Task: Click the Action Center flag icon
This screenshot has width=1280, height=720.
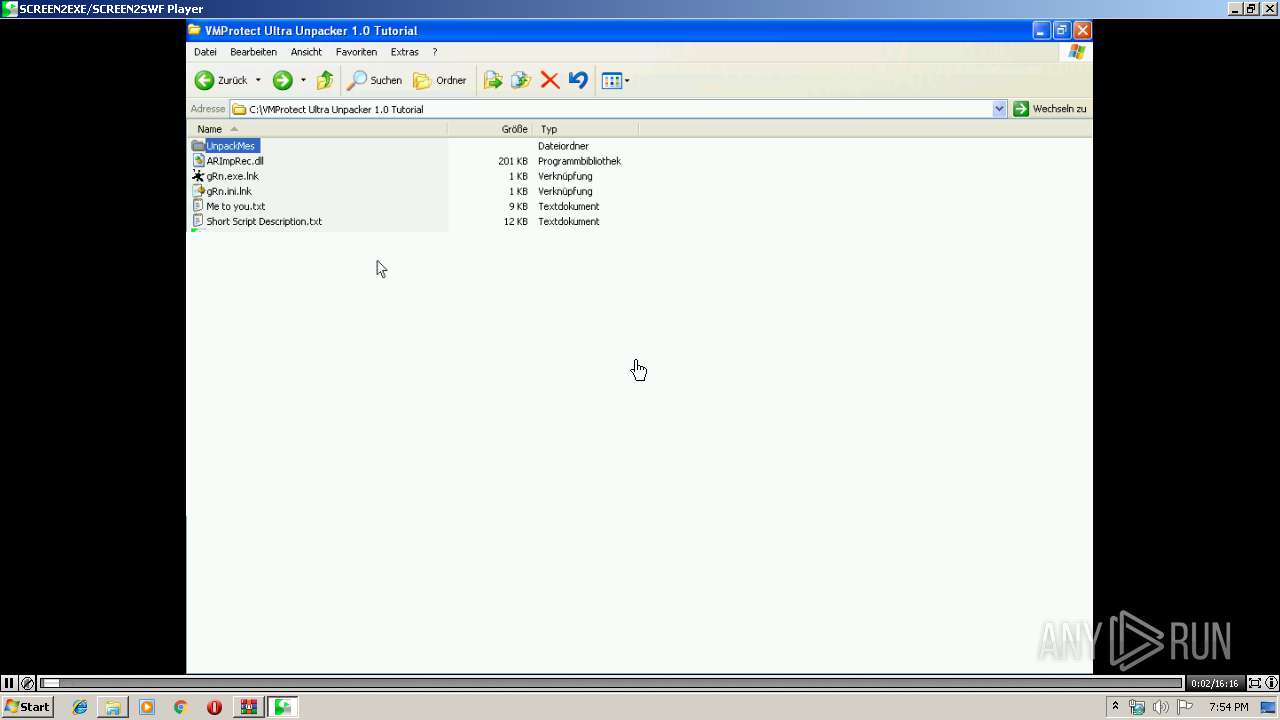Action: coord(1185,707)
